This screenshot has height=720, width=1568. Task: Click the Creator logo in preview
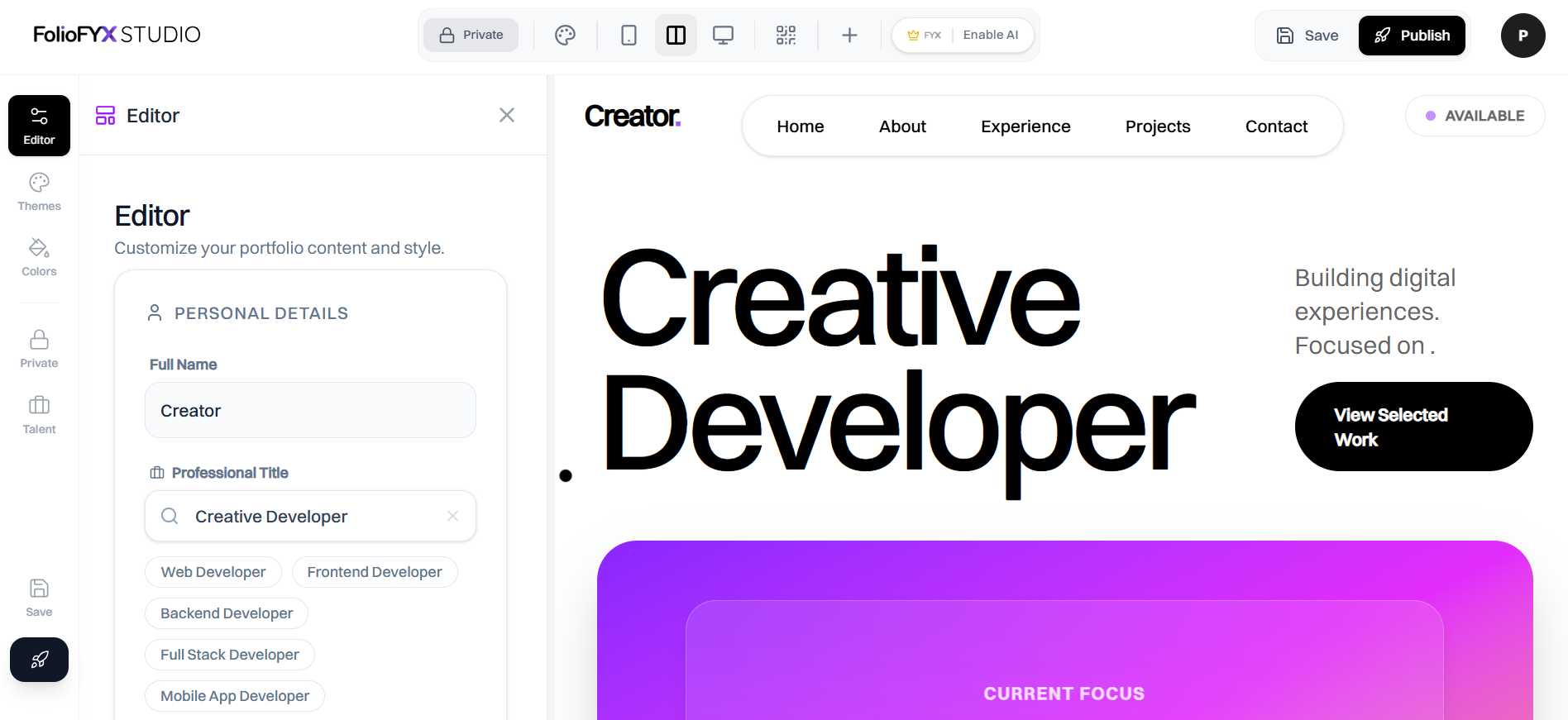coord(633,116)
